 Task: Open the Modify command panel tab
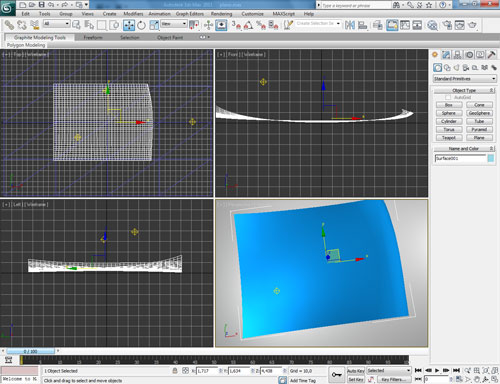(x=446, y=55)
